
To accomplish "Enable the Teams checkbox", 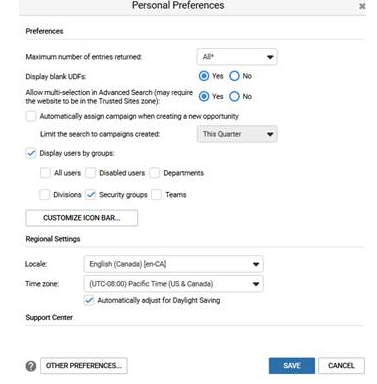I will coord(156,195).
